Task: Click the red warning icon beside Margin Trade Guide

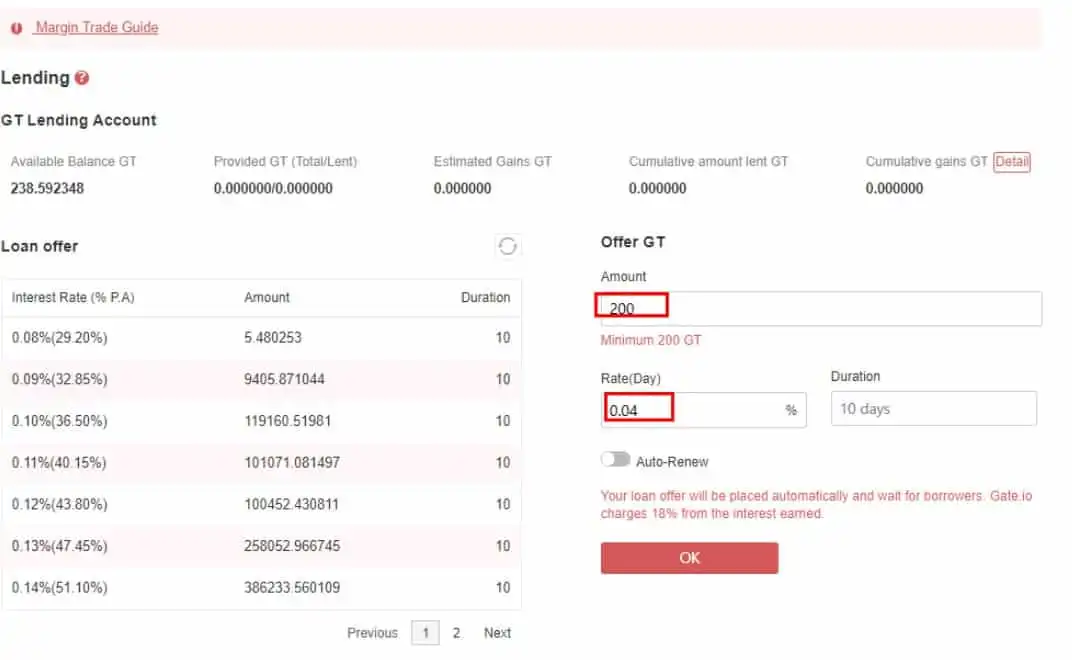Action: (17, 28)
